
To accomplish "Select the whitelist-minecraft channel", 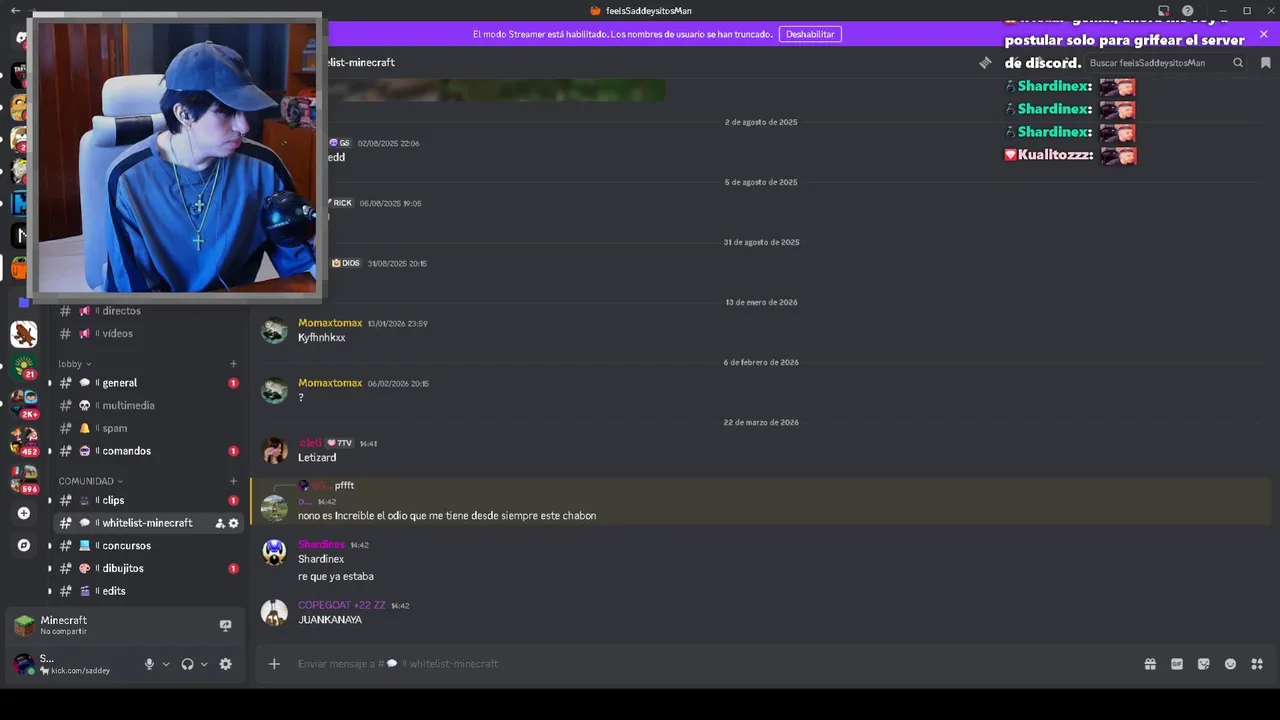I will [x=147, y=523].
